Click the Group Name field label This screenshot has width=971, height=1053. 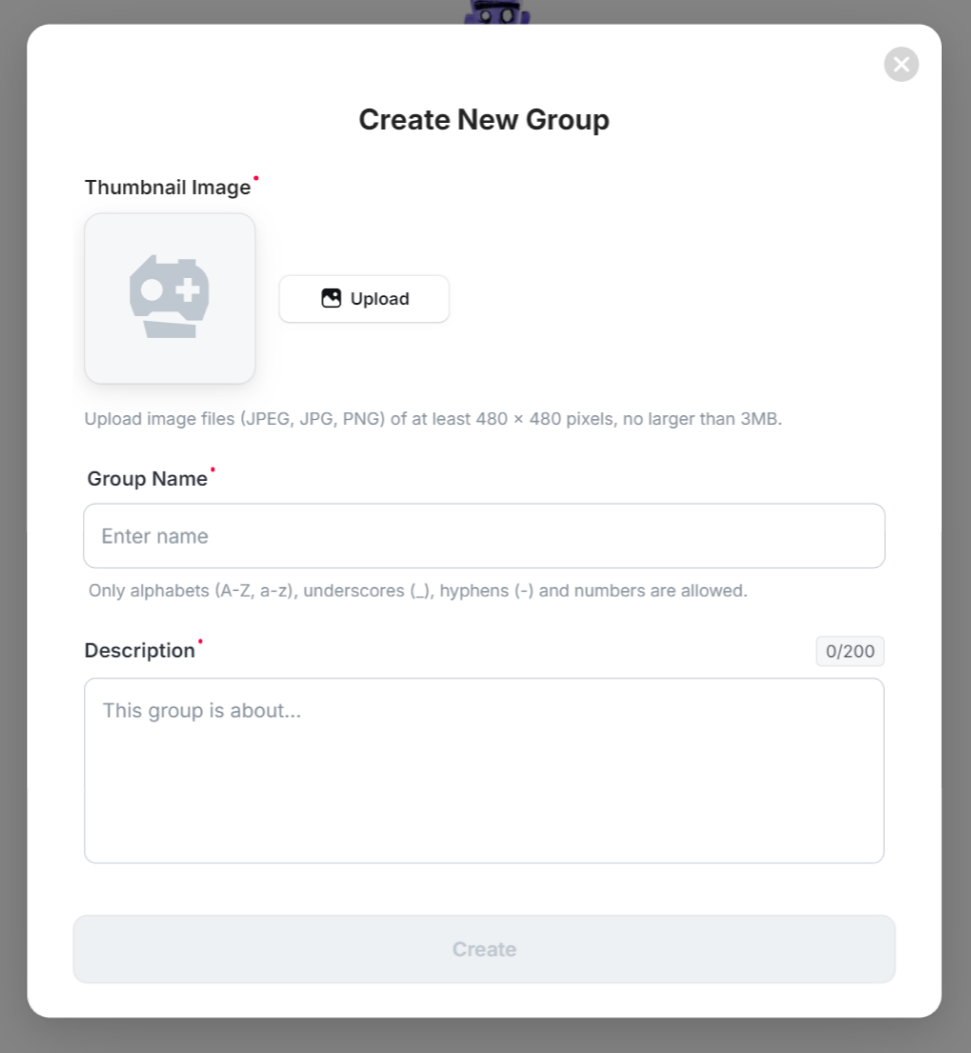pyautogui.click(x=147, y=479)
